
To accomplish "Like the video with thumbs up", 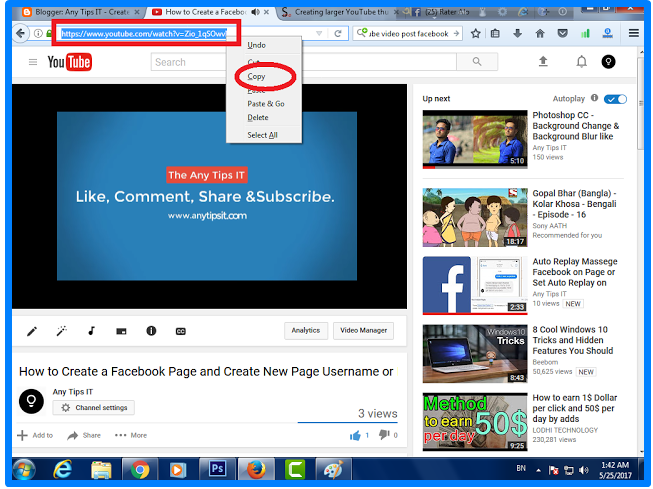I will point(355,435).
